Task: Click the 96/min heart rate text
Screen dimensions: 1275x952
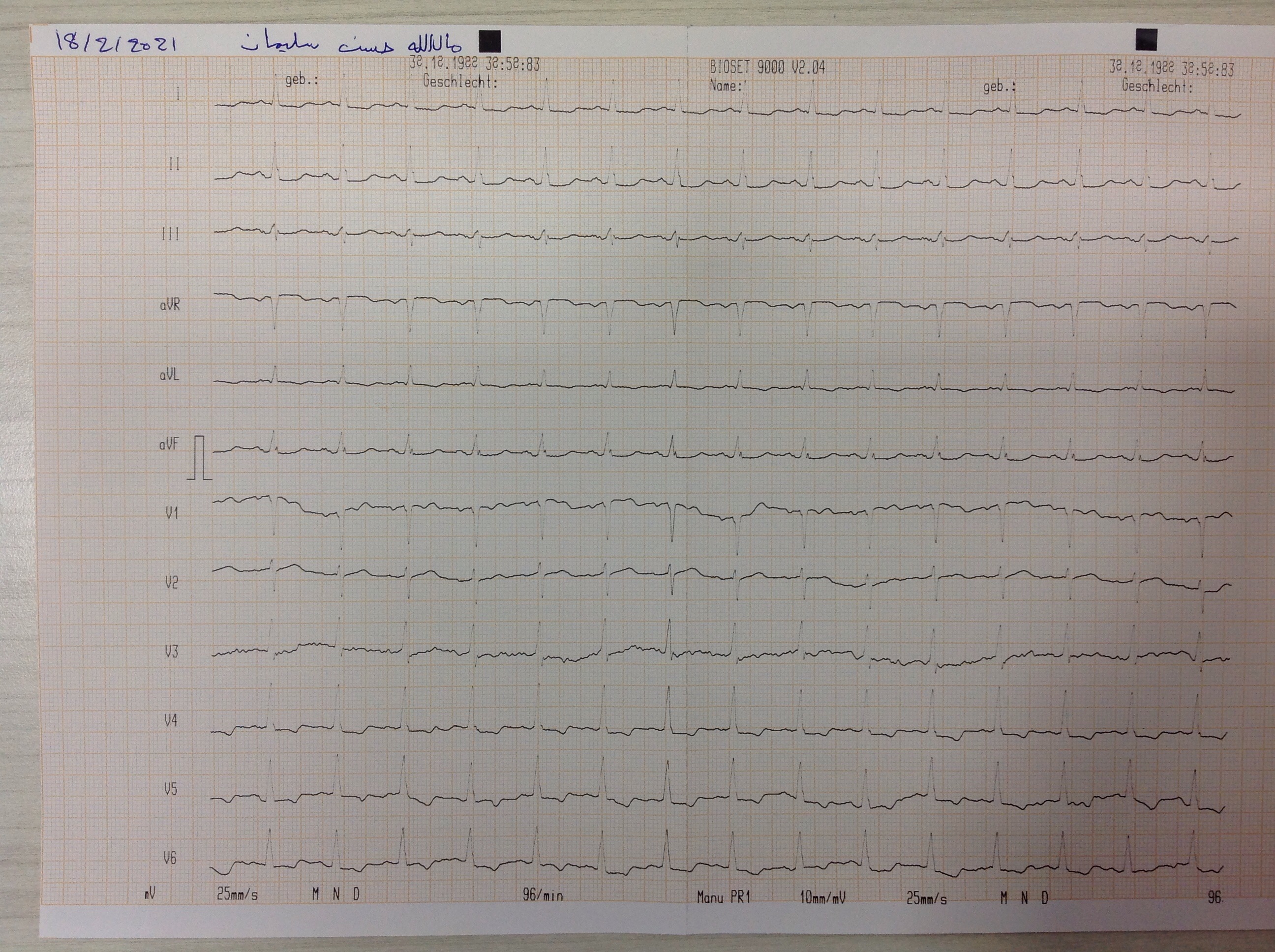Action: 543,895
